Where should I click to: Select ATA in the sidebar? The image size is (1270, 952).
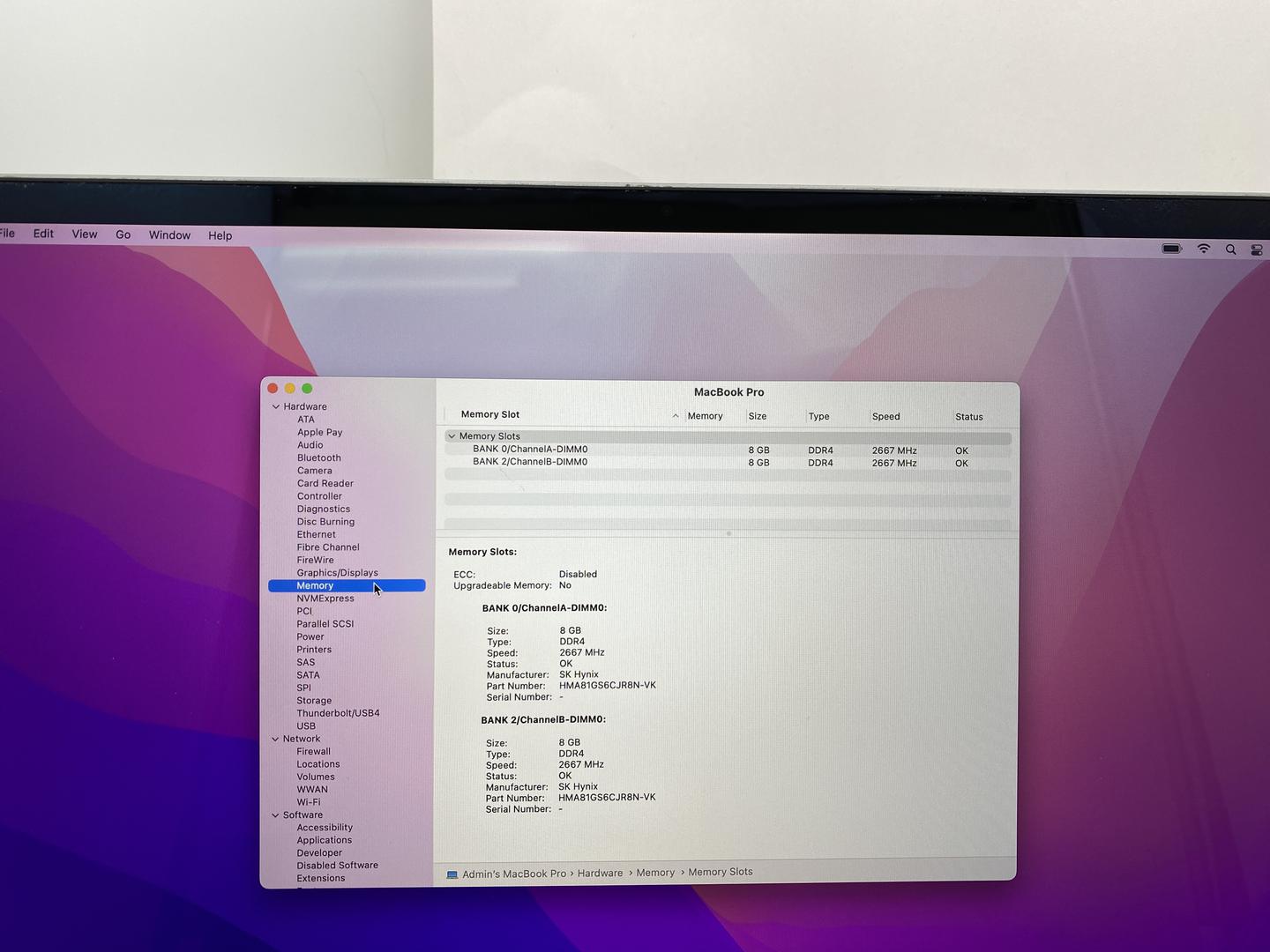point(306,420)
